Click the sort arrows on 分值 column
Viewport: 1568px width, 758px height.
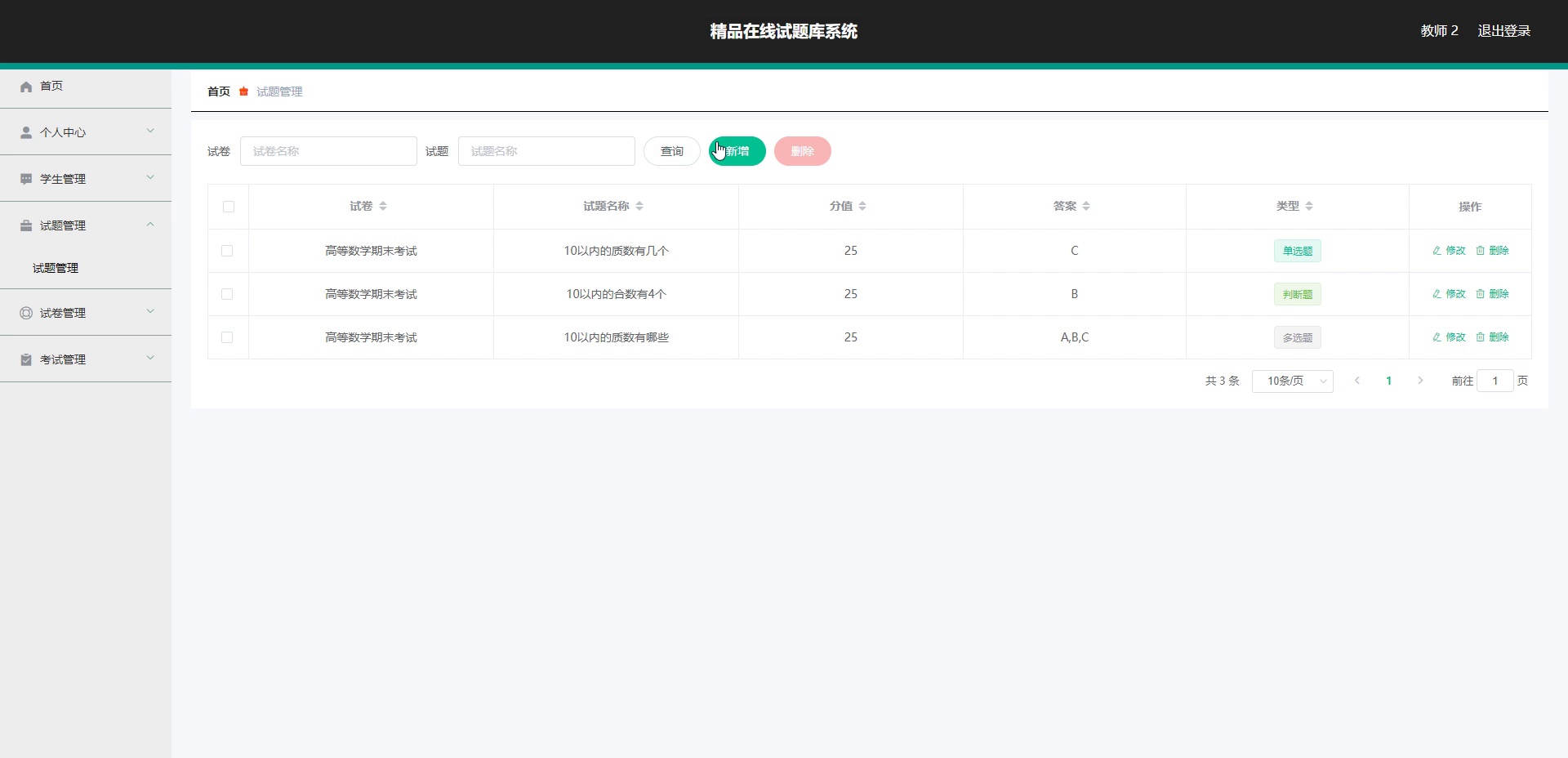point(862,207)
